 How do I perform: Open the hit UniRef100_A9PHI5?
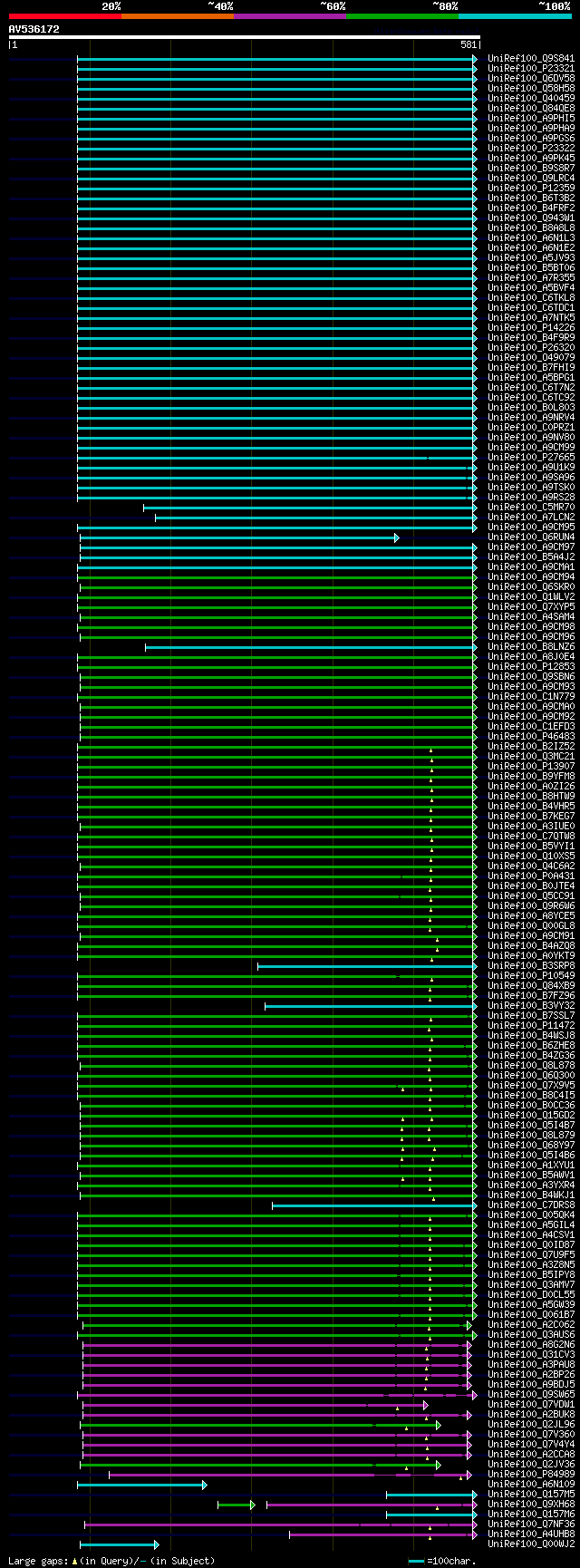pyautogui.click(x=531, y=118)
